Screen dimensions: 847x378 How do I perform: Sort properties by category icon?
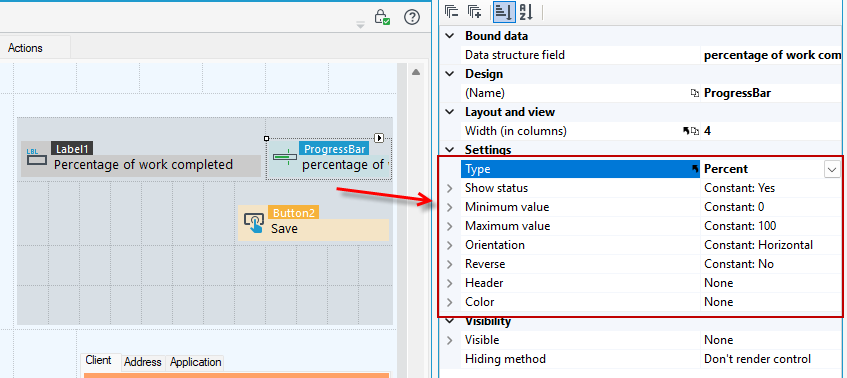[504, 12]
